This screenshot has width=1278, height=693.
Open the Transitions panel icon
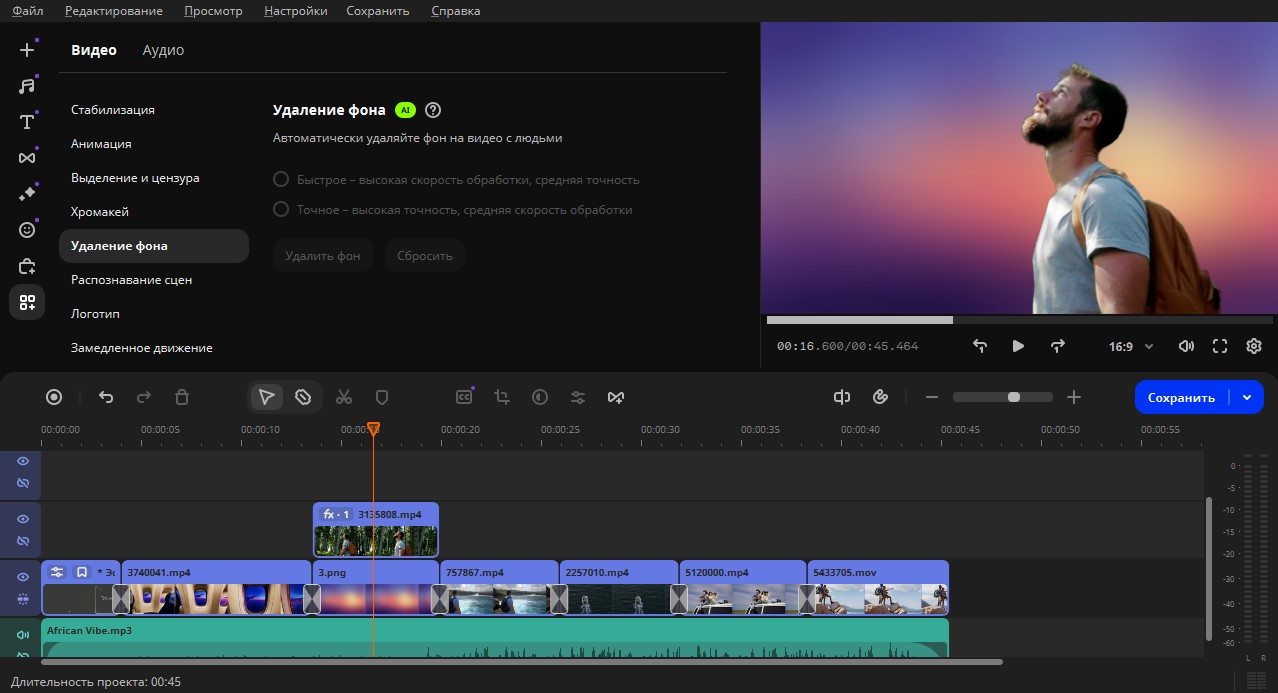(27, 158)
